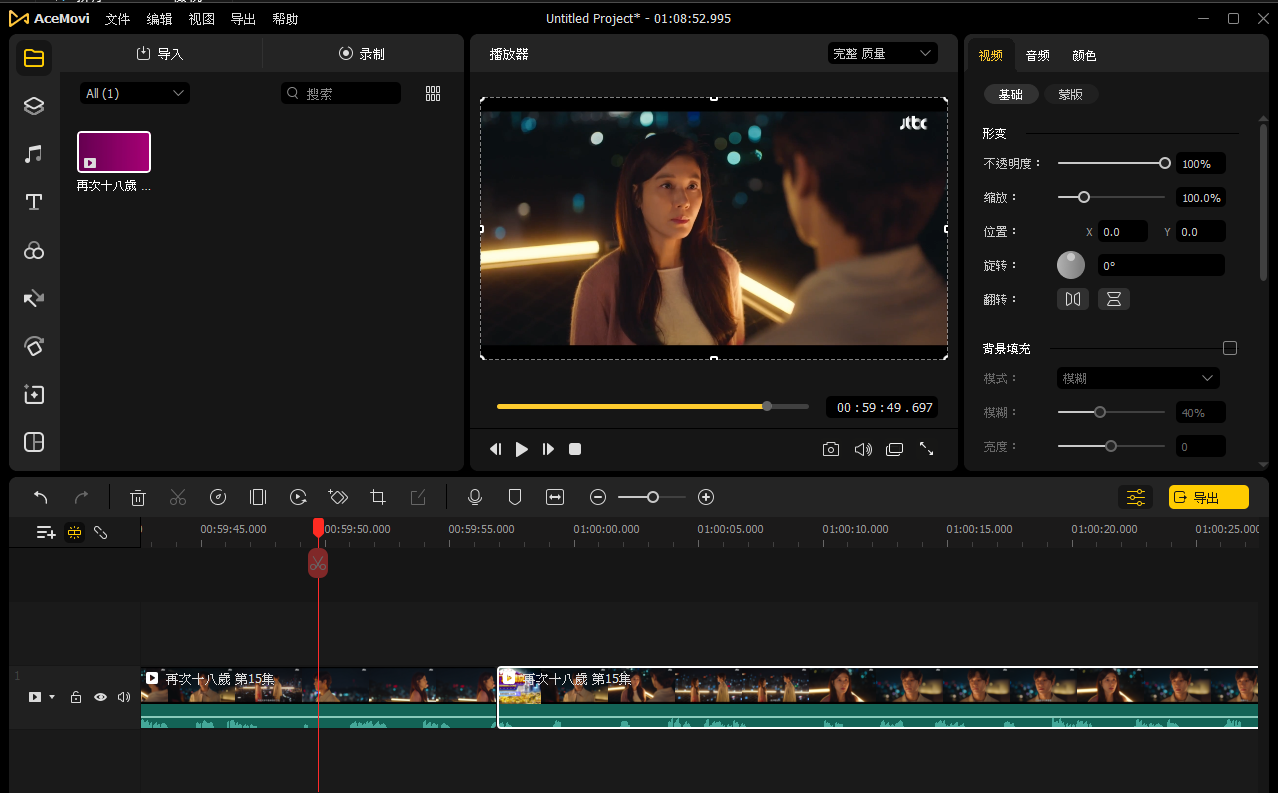Lock track 1 with the padlock icon
Viewport: 1278px width, 793px height.
coord(76,697)
